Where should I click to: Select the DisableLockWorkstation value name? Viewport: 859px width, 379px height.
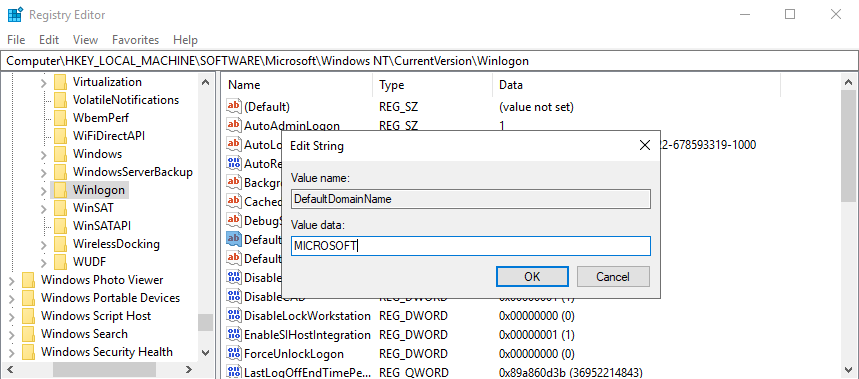[x=307, y=316]
